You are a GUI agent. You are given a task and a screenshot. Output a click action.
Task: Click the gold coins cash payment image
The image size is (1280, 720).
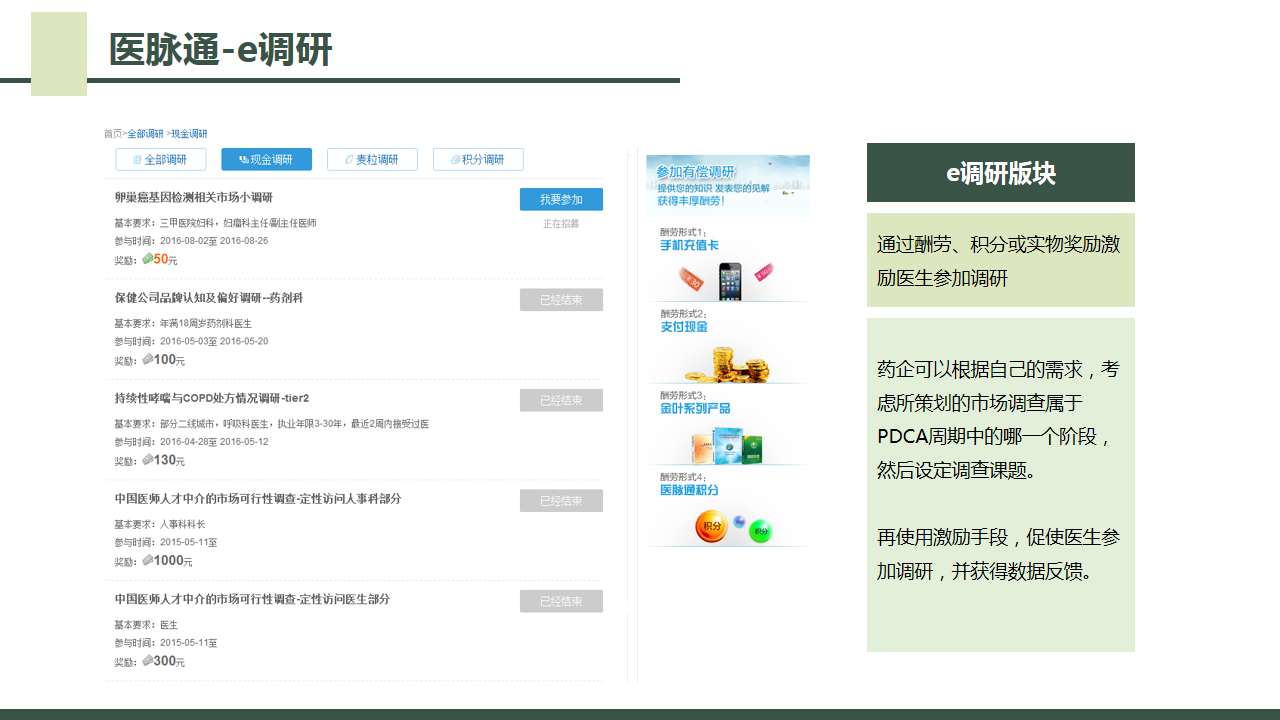(739, 363)
